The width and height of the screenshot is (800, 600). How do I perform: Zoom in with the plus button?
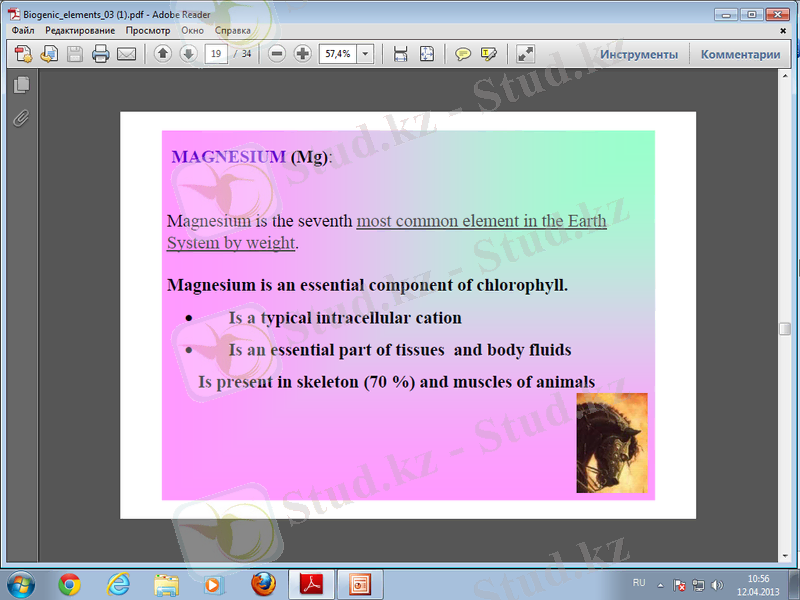click(x=302, y=54)
